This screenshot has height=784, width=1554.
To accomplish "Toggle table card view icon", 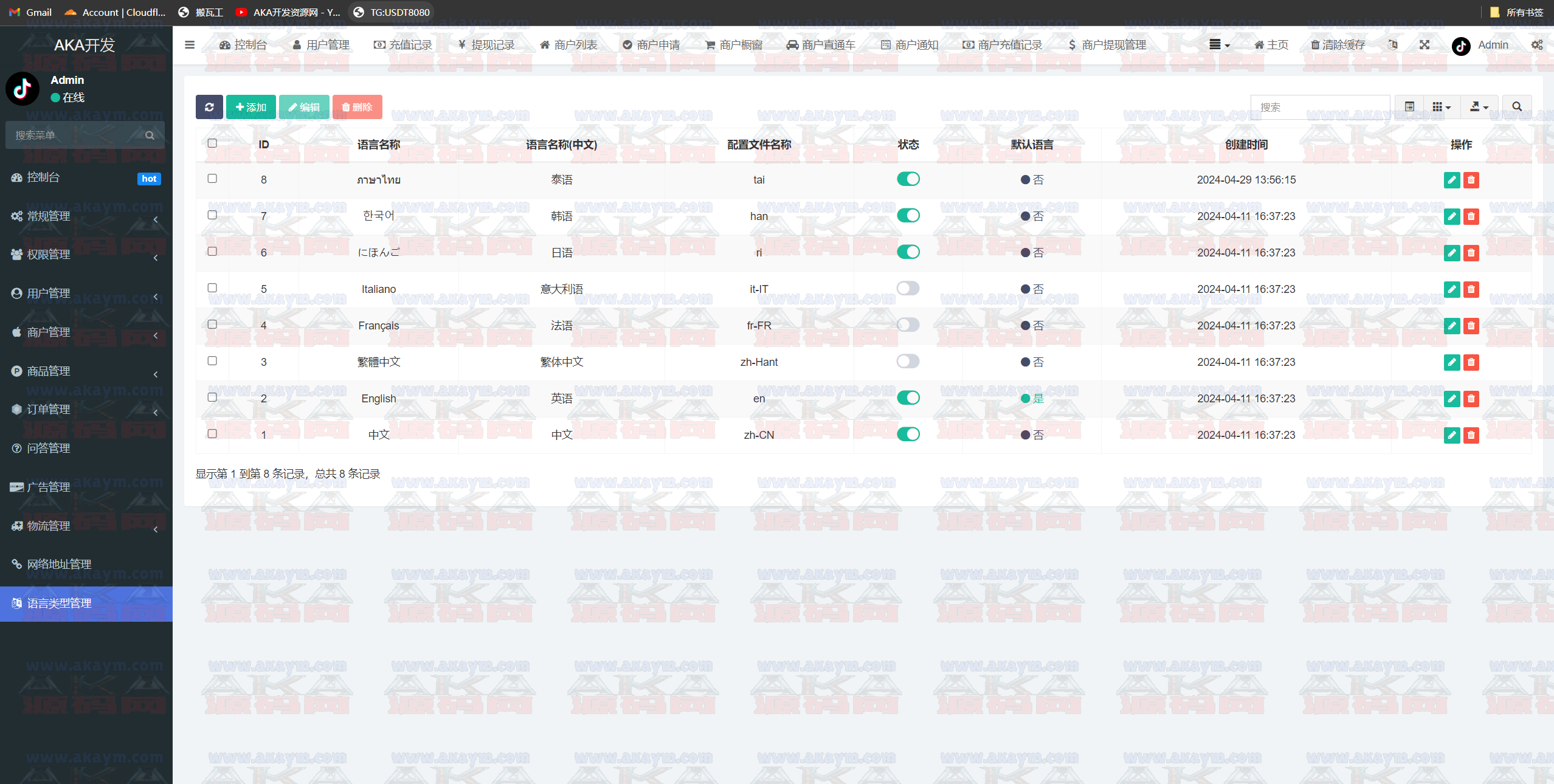I will click(x=1409, y=107).
